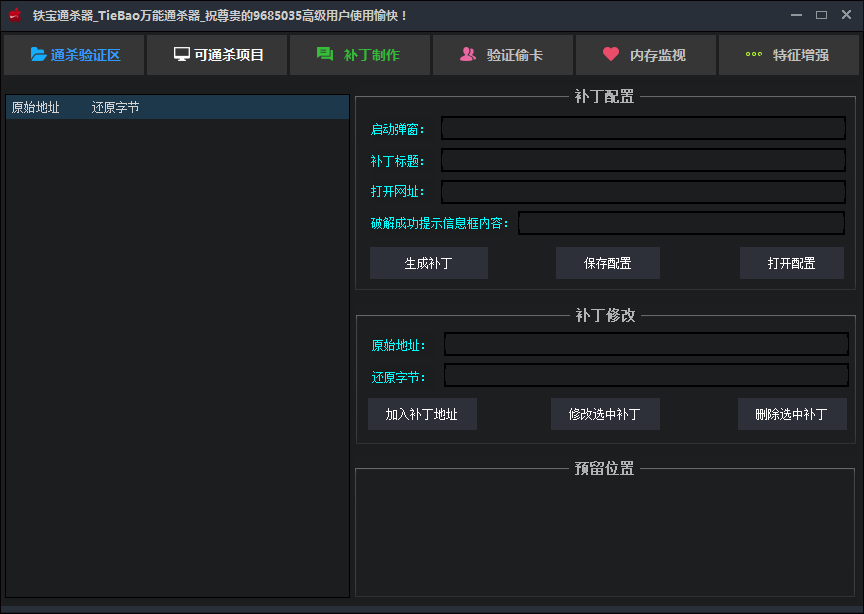
Task: Click the 保存配置 button
Action: 607,263
